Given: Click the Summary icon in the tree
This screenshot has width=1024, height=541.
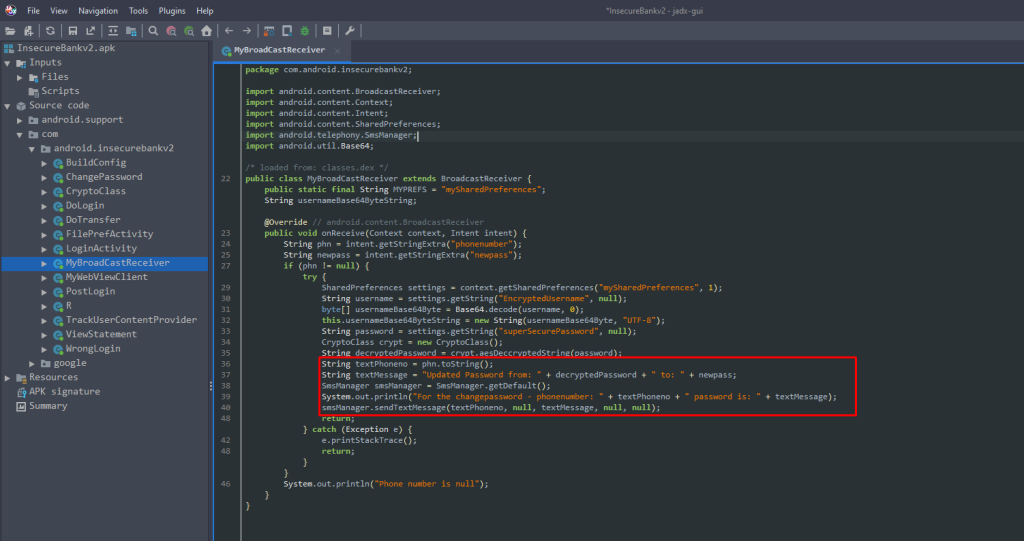Looking at the screenshot, I should 21,406.
